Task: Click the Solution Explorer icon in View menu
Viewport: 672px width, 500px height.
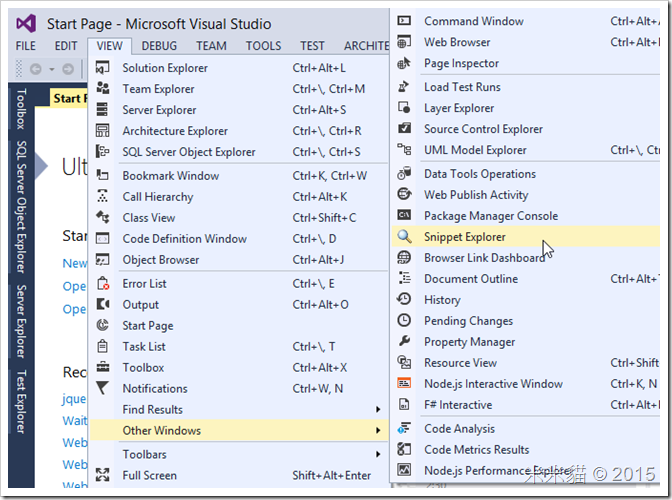Action: pos(103,68)
